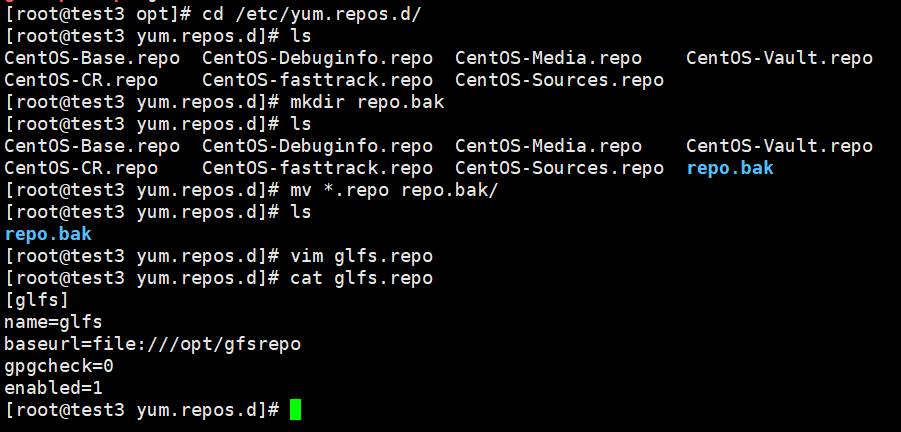Click the 'gpgcheck=0' line
Screen dimensions: 901x432
[59, 366]
